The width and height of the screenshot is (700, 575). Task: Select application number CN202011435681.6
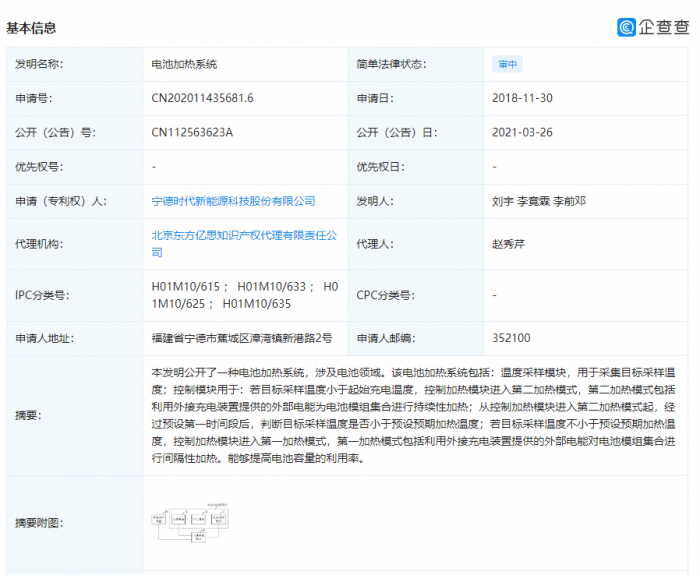(x=202, y=98)
